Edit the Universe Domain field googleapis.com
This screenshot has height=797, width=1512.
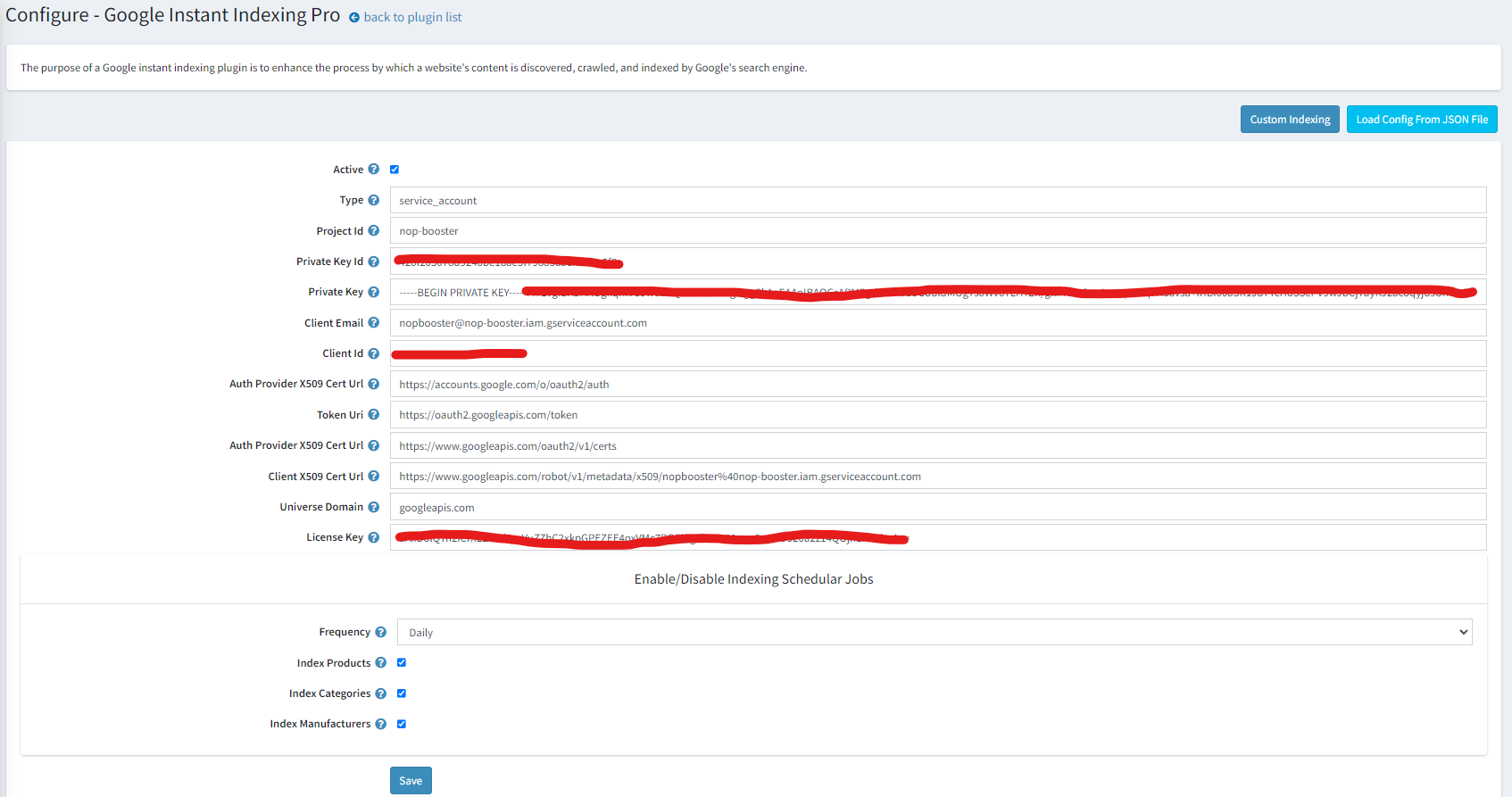pyautogui.click(x=938, y=507)
